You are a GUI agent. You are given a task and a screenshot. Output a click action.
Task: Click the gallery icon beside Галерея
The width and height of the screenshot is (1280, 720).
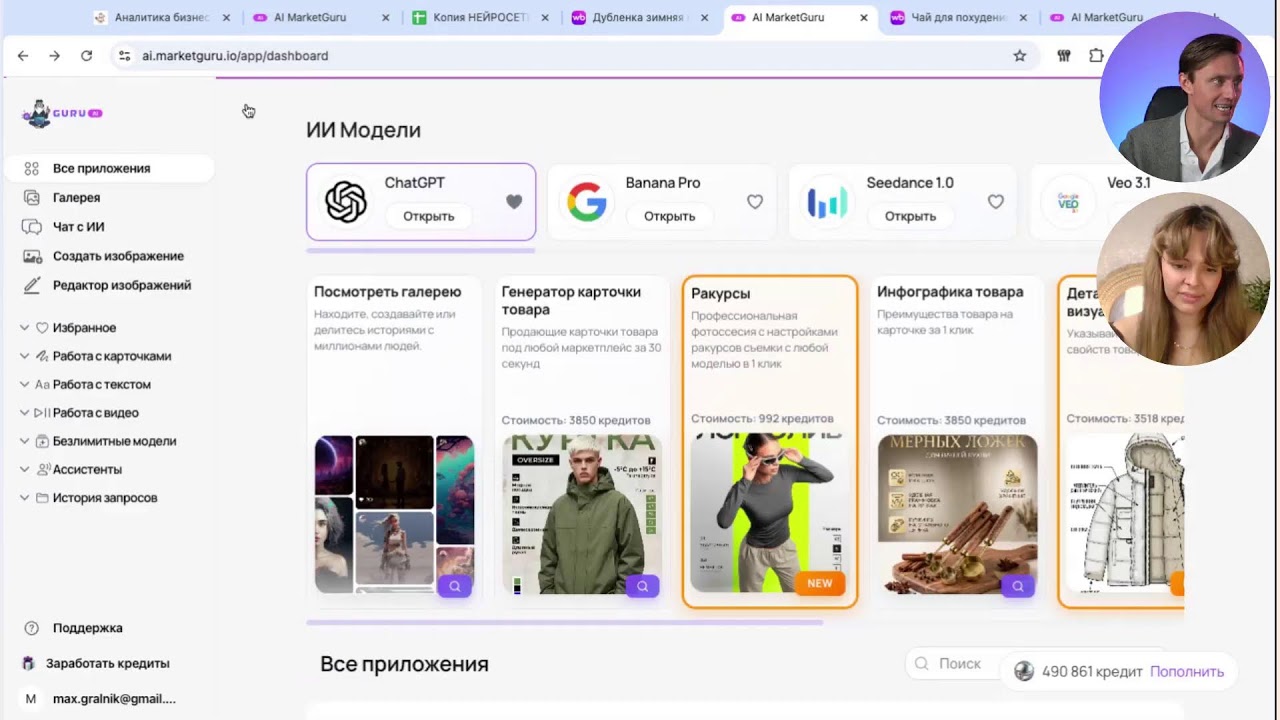32,198
